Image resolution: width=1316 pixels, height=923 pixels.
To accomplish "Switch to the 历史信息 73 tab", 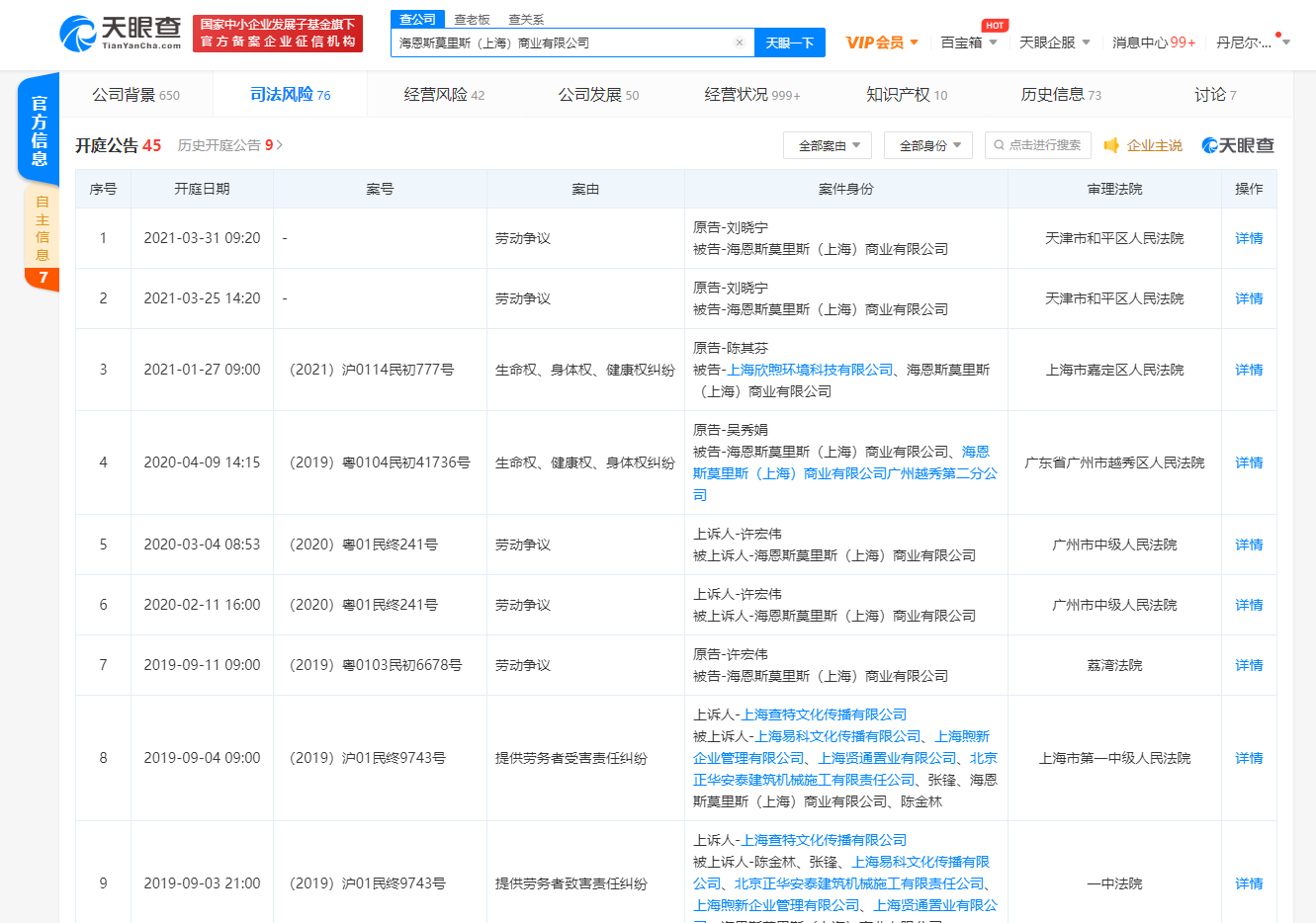I will (x=1061, y=95).
